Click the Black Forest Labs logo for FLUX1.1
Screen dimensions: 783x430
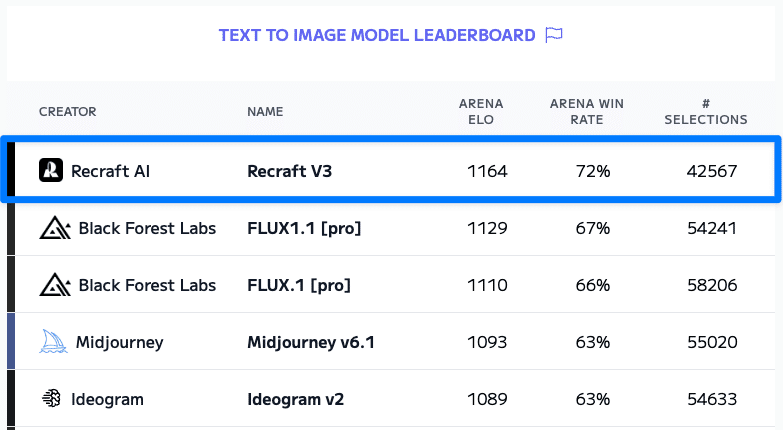click(x=55, y=229)
